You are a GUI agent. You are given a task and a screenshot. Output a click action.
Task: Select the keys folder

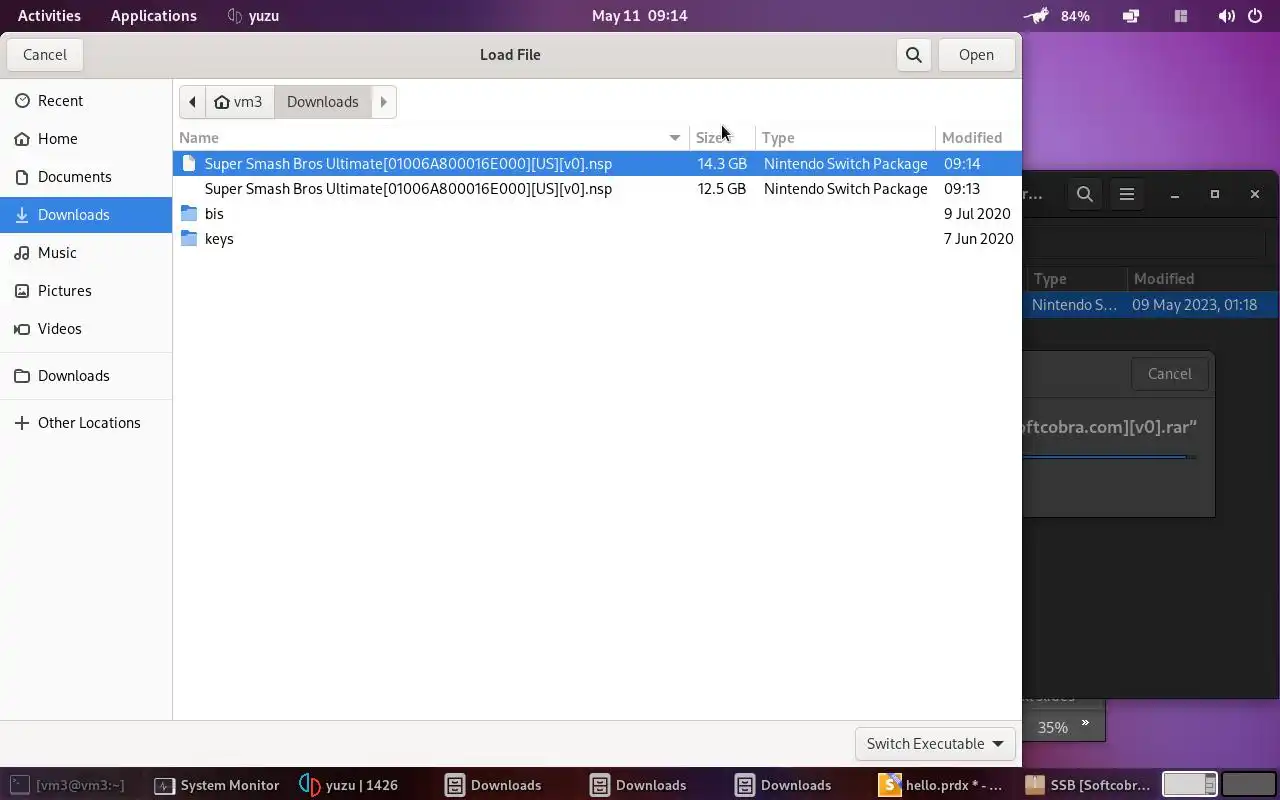pos(597,239)
